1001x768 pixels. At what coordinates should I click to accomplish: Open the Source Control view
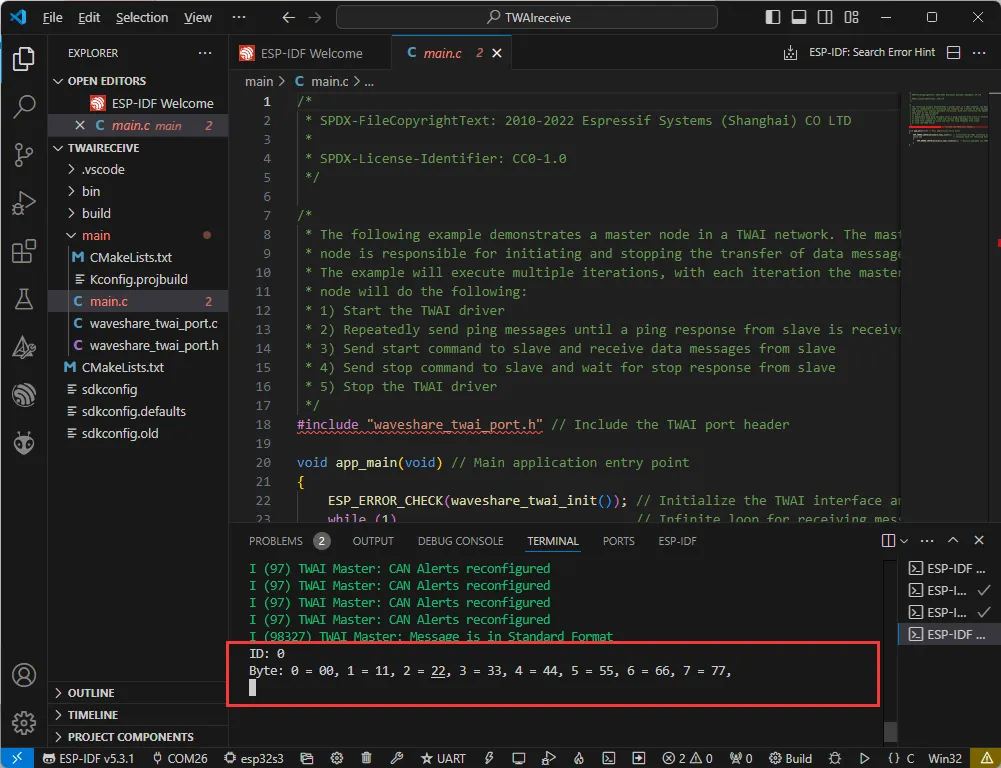pos(23,152)
